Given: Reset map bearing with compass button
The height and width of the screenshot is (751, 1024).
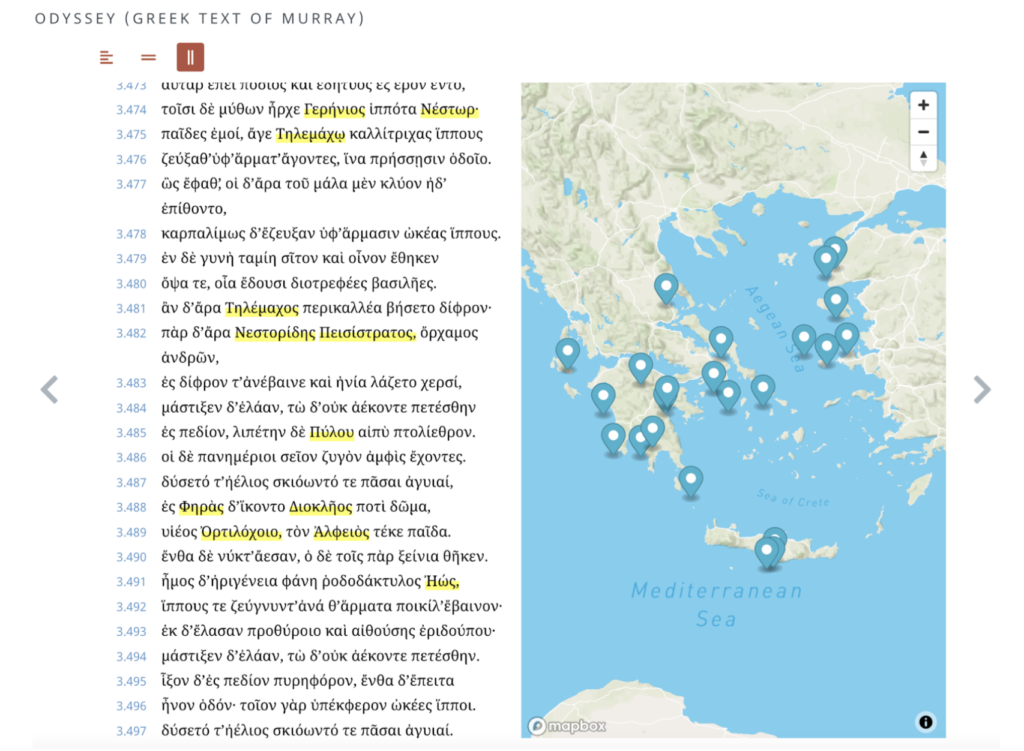Looking at the screenshot, I should [x=923, y=158].
